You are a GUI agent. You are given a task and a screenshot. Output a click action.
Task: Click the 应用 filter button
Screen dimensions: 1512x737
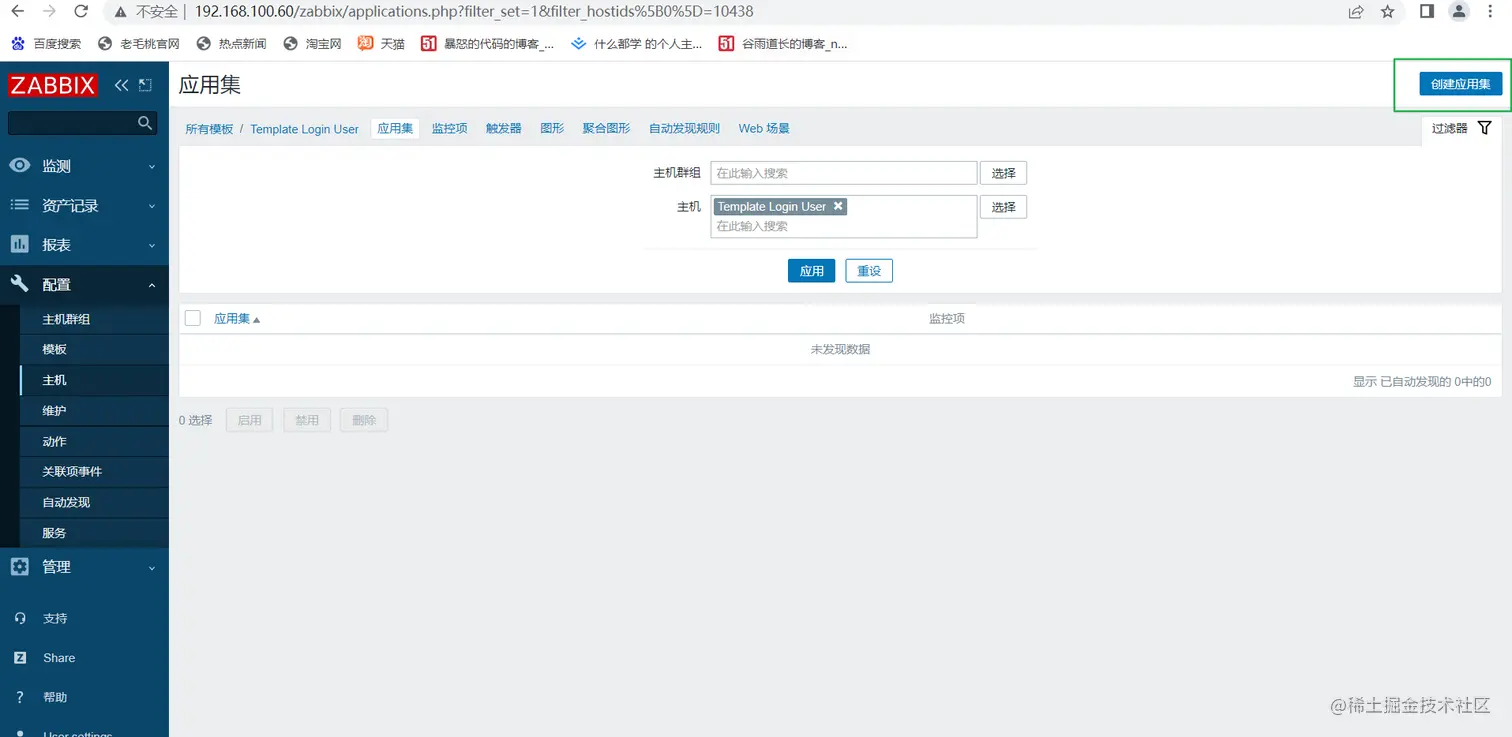(811, 271)
